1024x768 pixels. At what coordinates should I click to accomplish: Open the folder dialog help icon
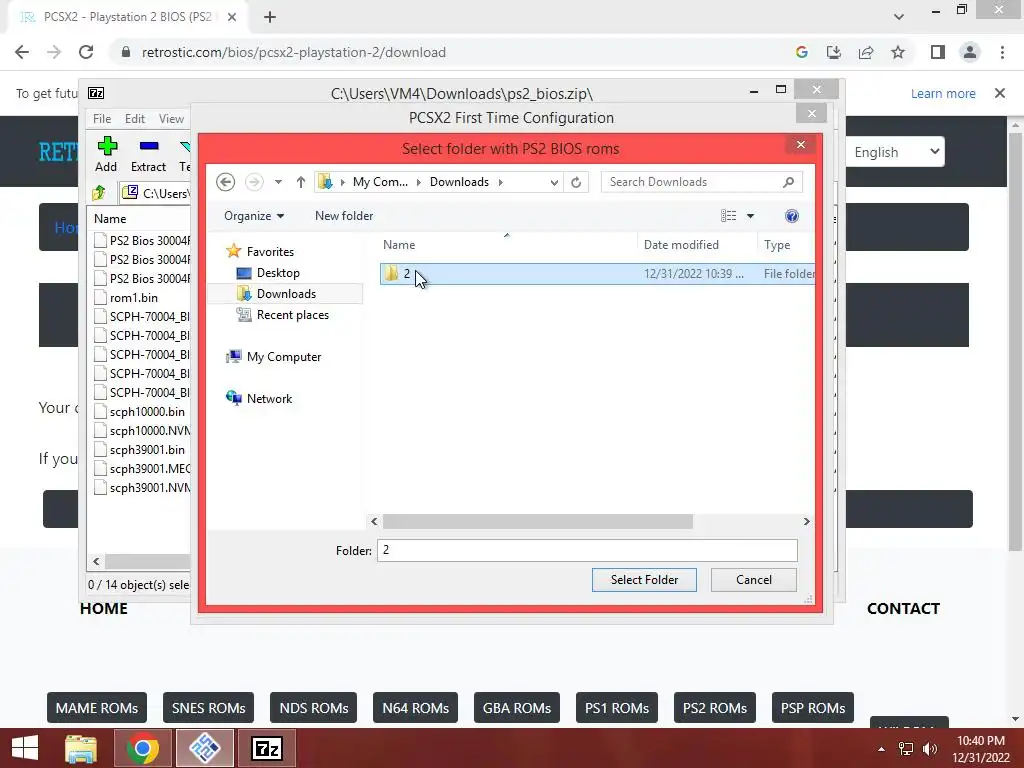click(x=792, y=216)
